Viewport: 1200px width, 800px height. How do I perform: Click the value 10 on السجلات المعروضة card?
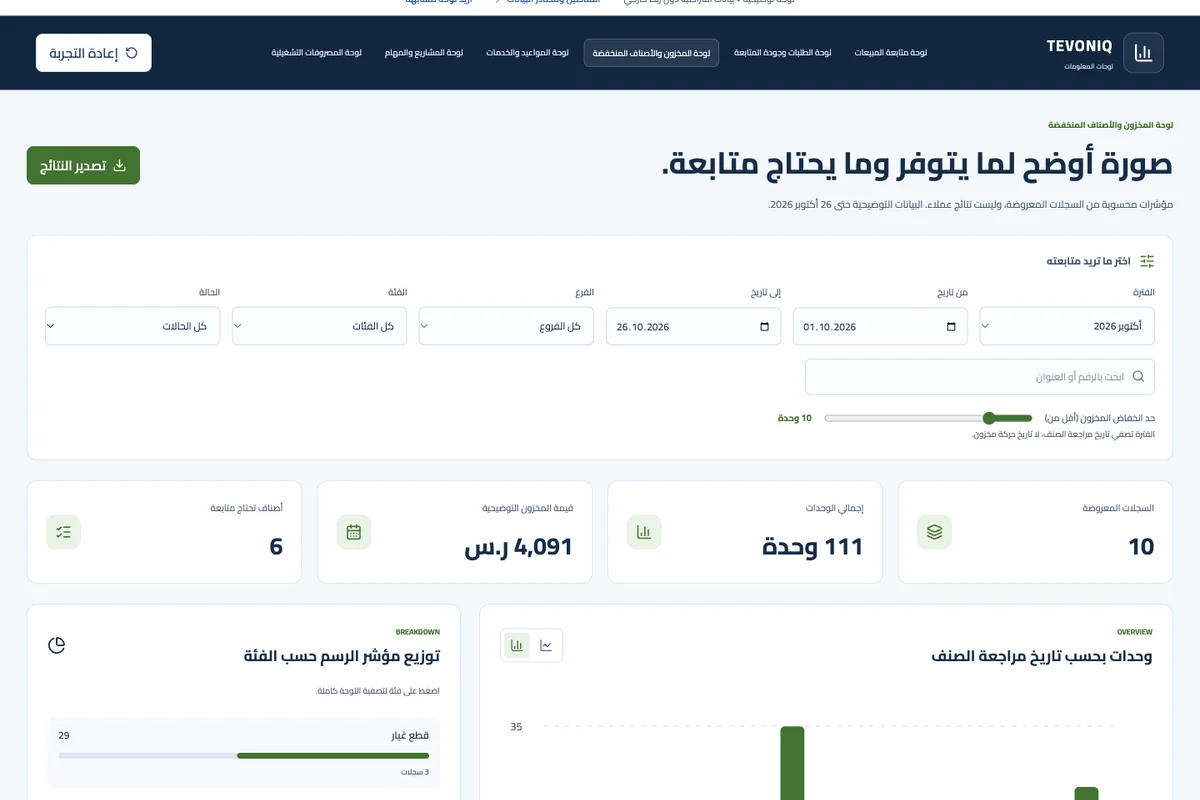point(1141,546)
